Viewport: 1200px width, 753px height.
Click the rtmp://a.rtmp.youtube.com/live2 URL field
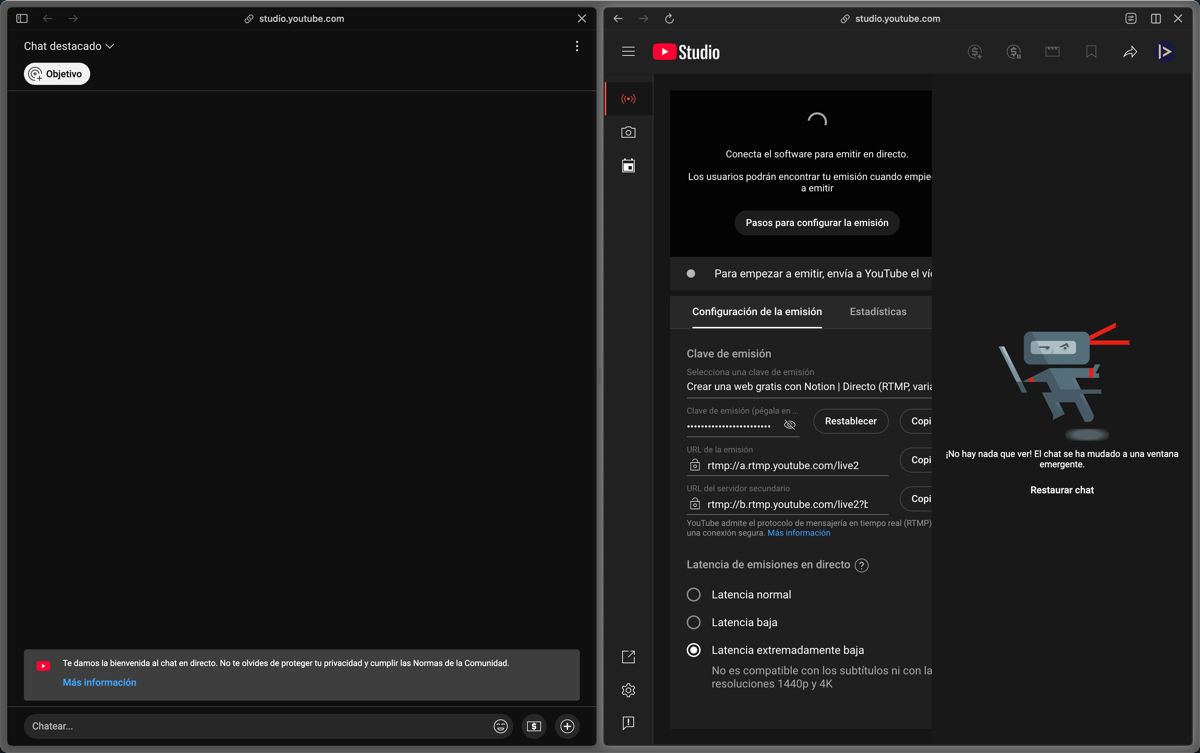click(x=787, y=465)
